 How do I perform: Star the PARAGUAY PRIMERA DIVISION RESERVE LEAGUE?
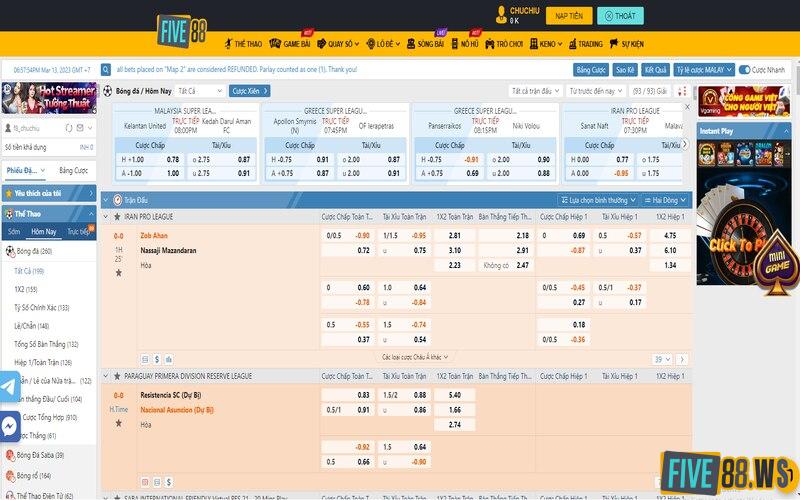click(117, 376)
